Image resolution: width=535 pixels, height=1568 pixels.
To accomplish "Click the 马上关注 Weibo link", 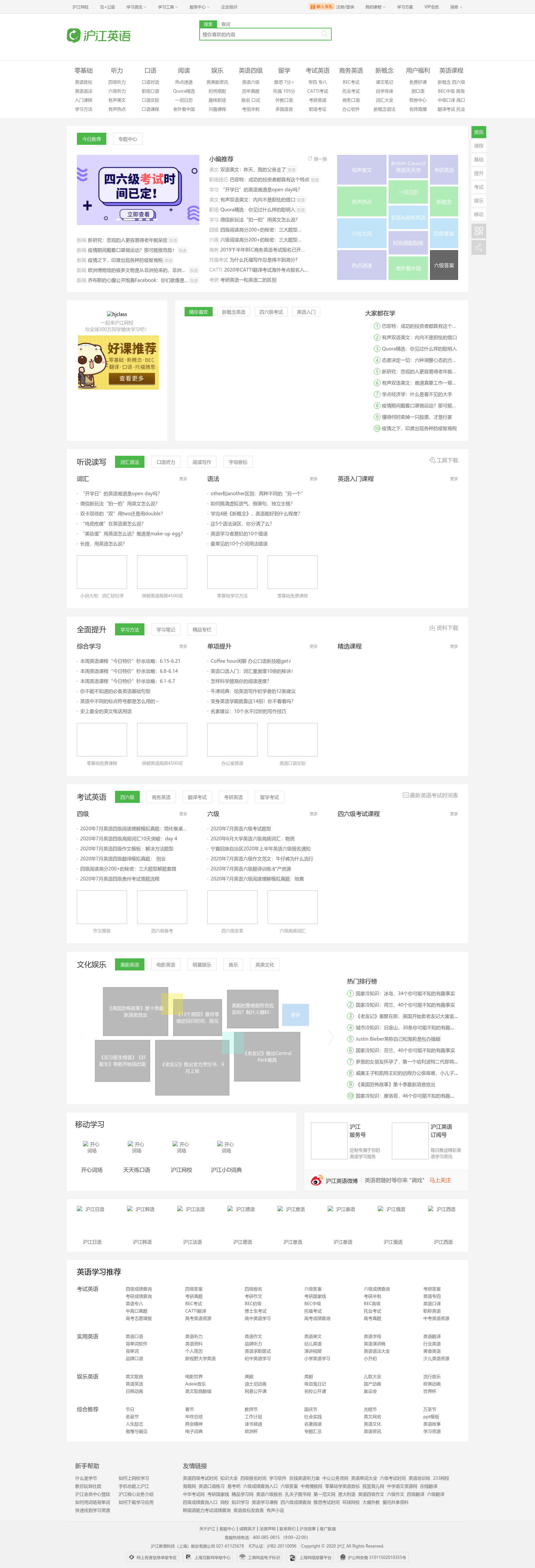I will pyautogui.click(x=440, y=1180).
